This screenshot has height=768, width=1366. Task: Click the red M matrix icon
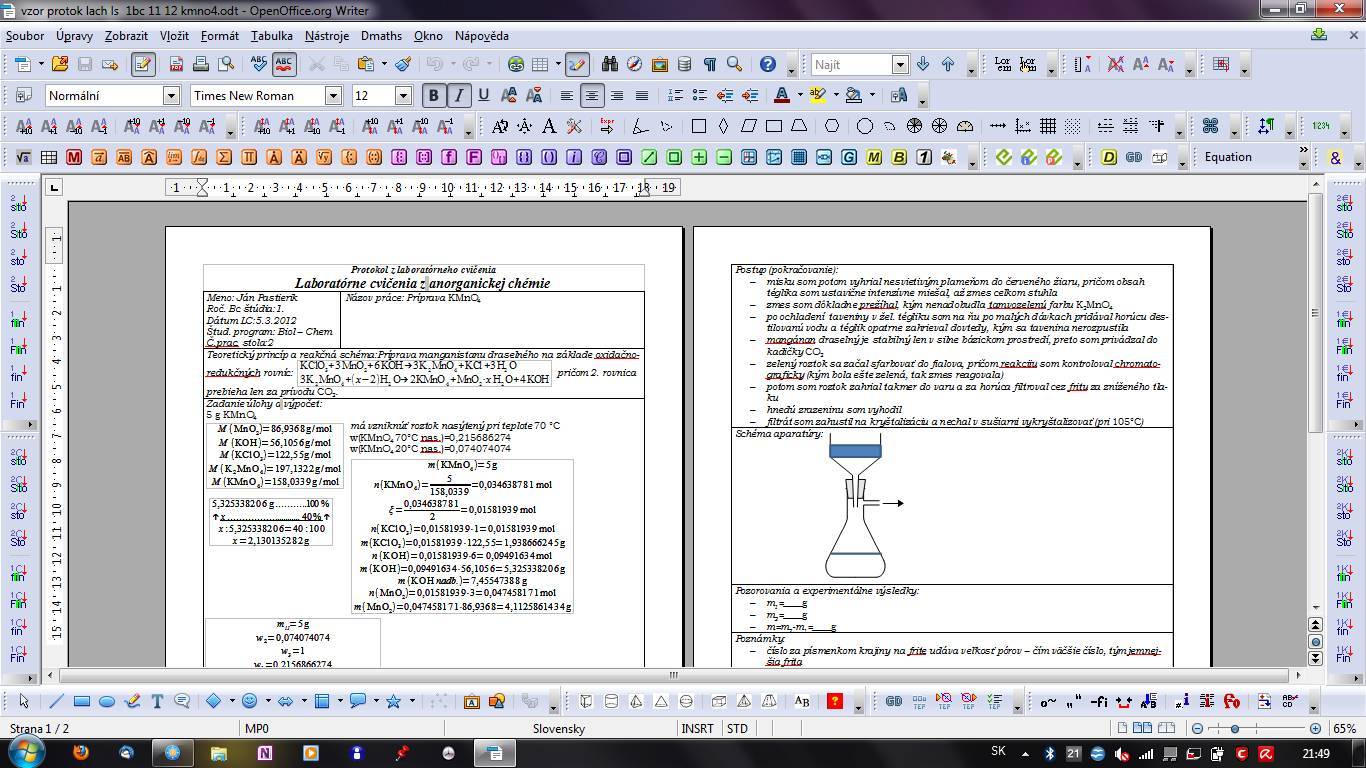(74, 157)
